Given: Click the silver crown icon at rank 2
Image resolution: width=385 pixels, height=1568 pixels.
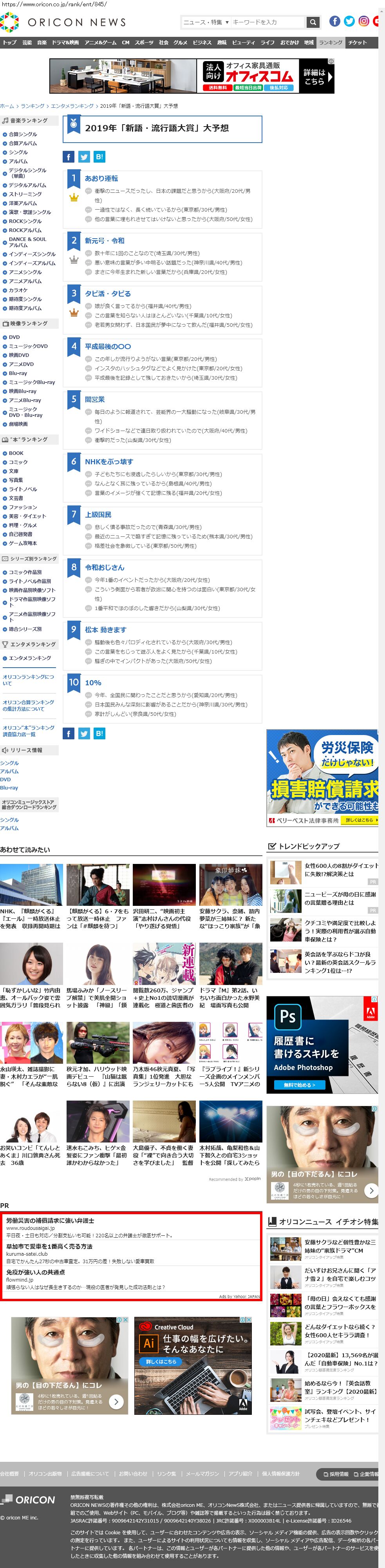Looking at the screenshot, I should pyautogui.click(x=74, y=259).
